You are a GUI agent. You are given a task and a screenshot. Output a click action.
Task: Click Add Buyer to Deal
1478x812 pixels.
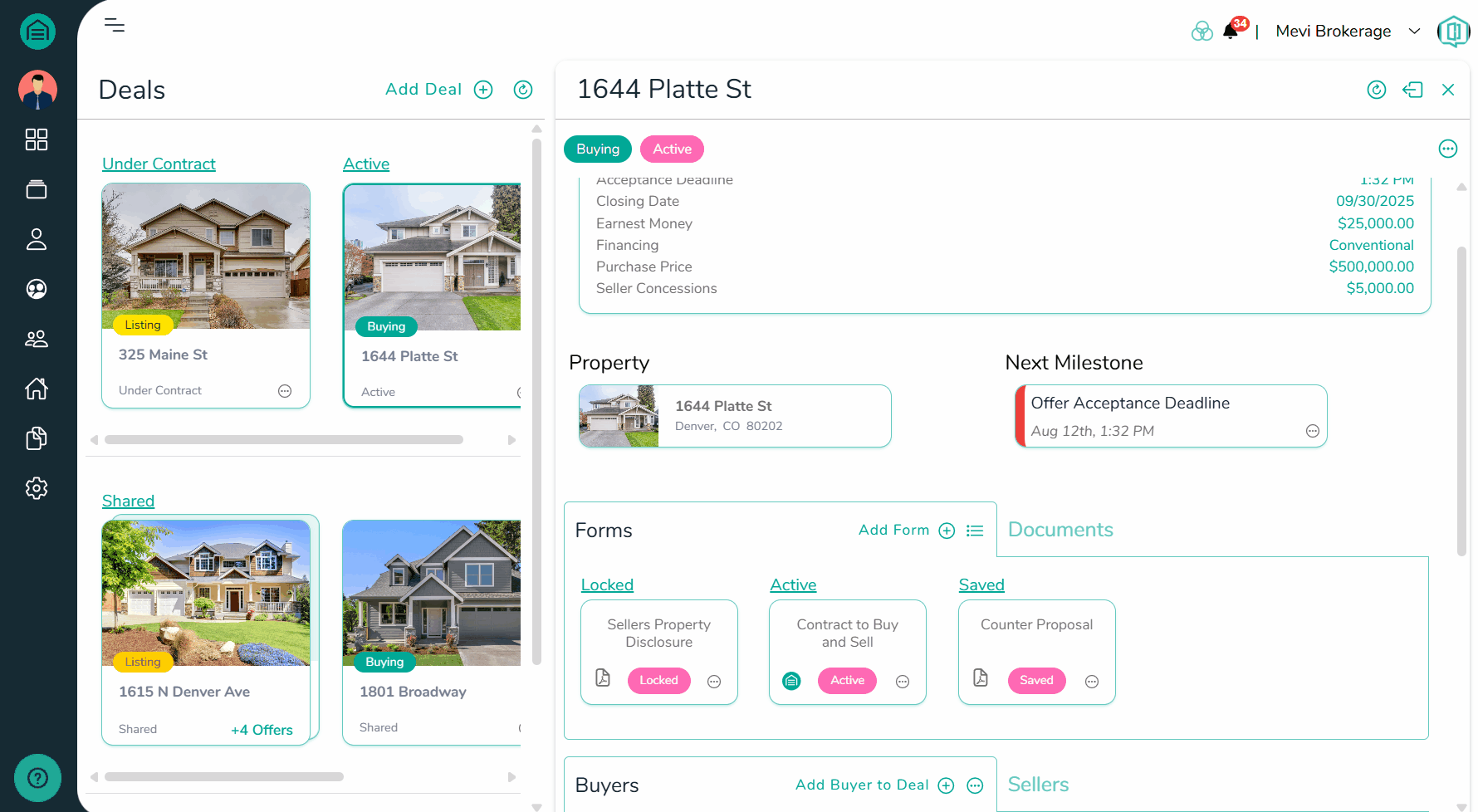click(x=874, y=785)
